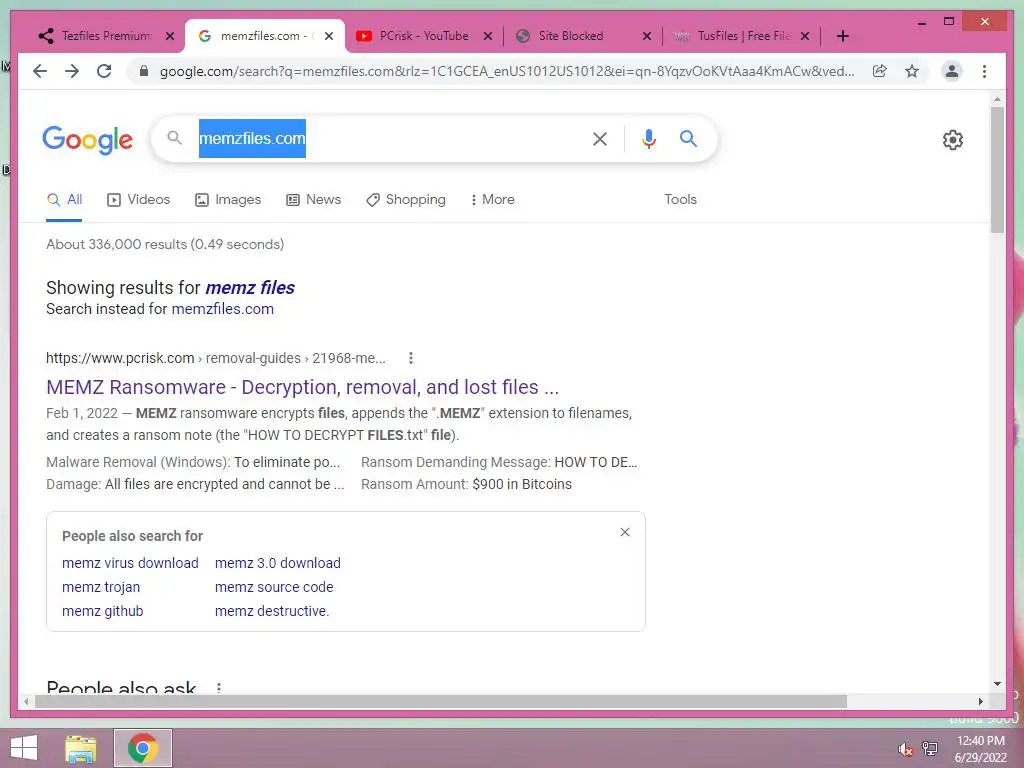Close the PCrisk - YouTube tab
Image resolution: width=1024 pixels, height=768 pixels.
(487, 37)
